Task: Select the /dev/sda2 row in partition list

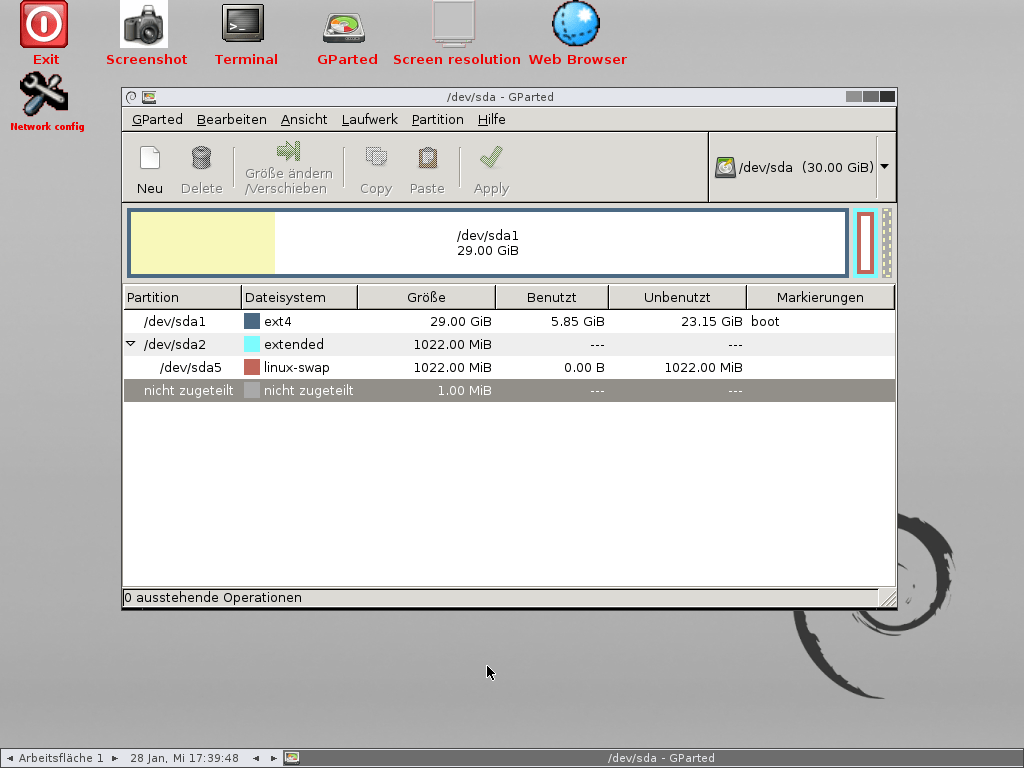Action: pos(509,344)
